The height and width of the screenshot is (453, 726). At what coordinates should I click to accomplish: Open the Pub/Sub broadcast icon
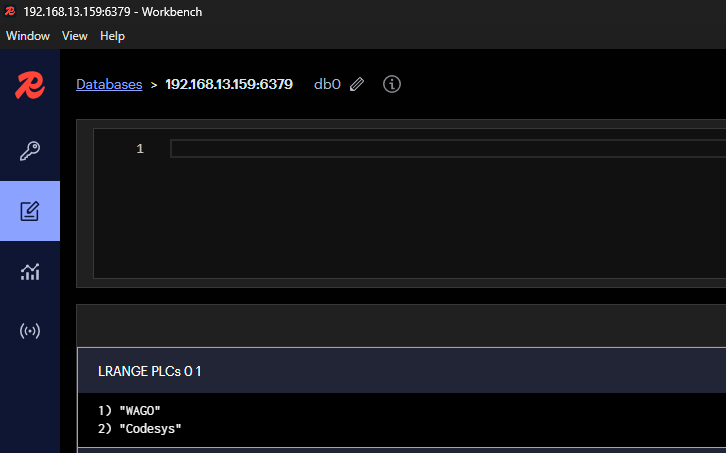click(x=30, y=331)
